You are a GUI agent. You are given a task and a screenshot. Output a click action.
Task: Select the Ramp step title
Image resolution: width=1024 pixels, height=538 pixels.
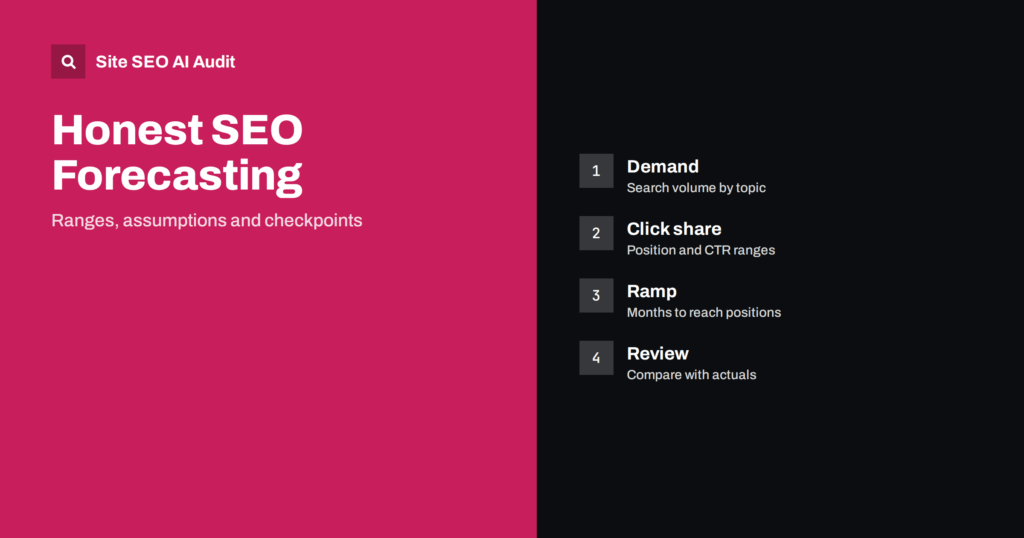pyautogui.click(x=652, y=291)
